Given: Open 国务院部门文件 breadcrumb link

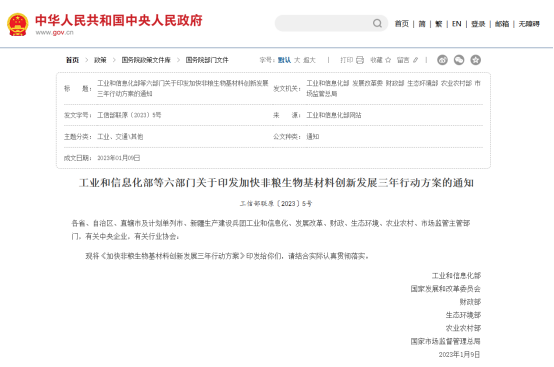Looking at the screenshot, I should 207,60.
